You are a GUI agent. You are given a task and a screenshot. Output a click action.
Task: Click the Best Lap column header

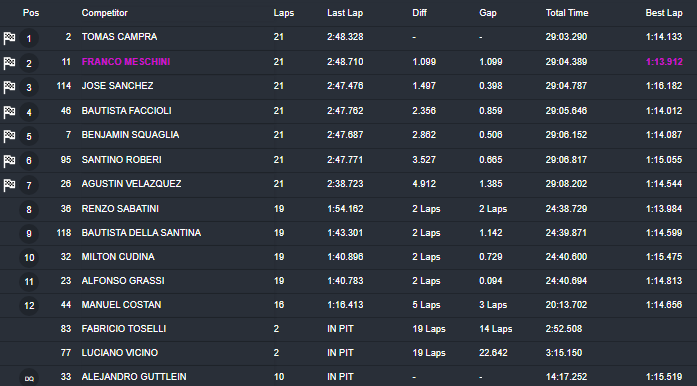[664, 13]
